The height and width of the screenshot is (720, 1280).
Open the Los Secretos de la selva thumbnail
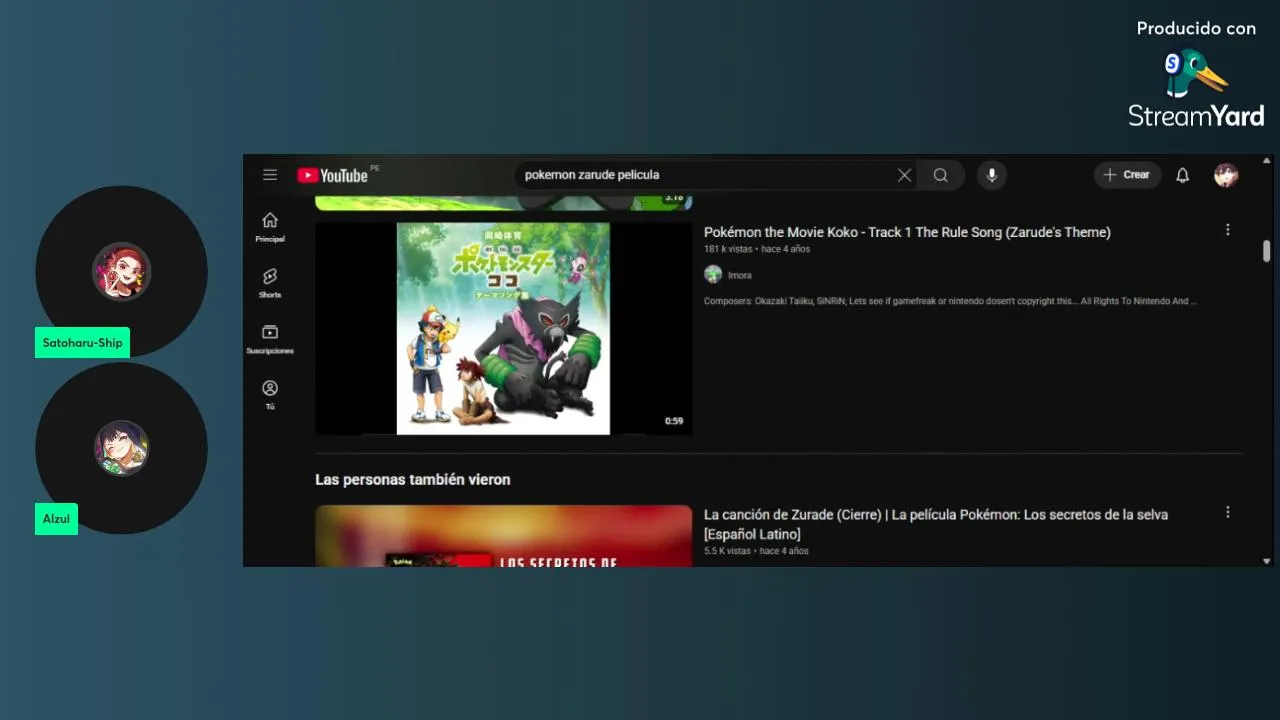point(504,536)
